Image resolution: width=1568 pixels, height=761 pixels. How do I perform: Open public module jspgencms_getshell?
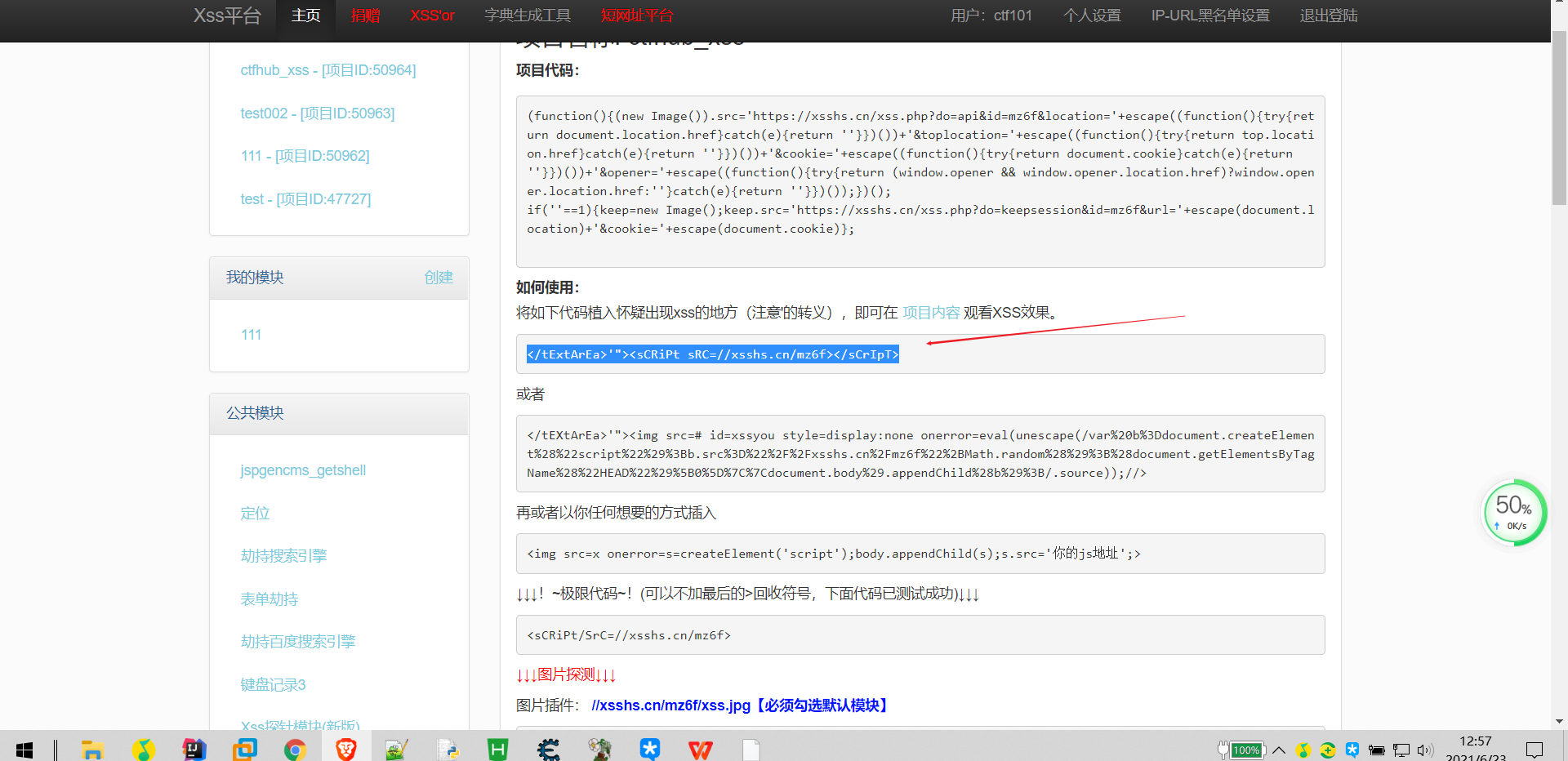pyautogui.click(x=302, y=470)
